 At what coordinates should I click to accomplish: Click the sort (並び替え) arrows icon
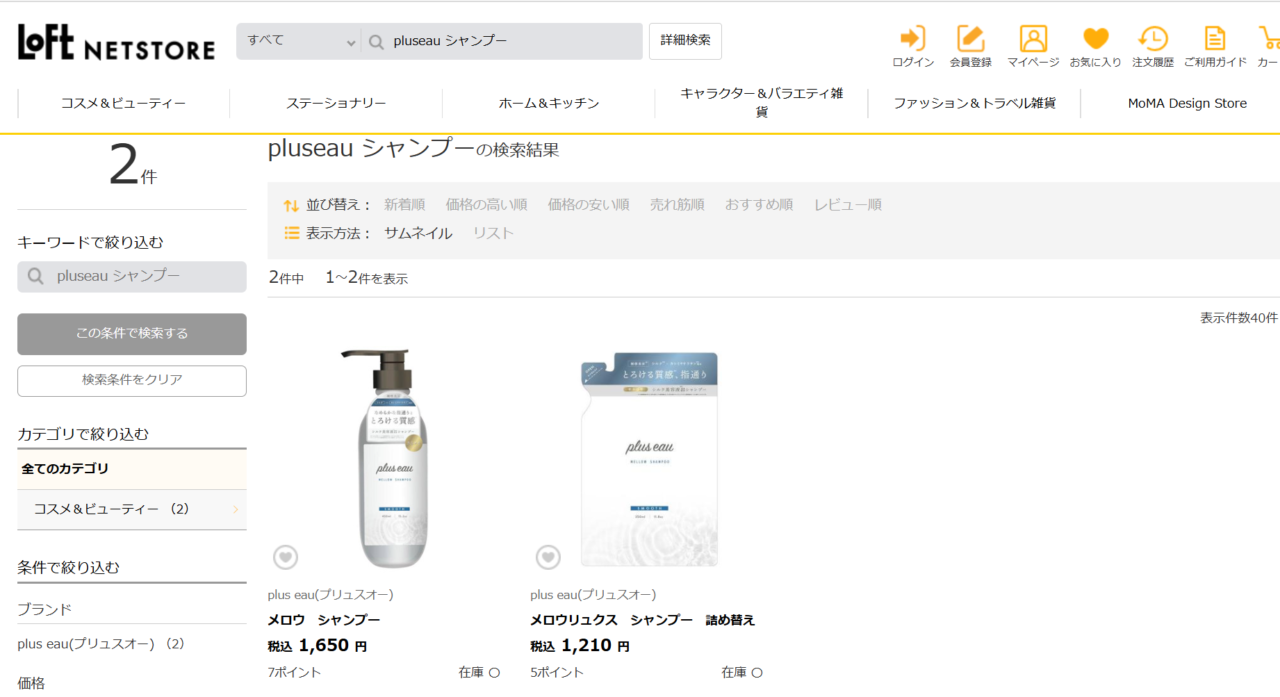291,205
